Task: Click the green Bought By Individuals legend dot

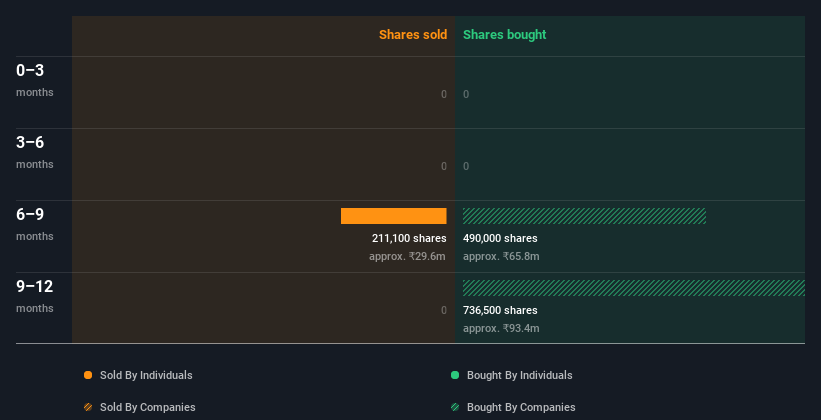Action: pyautogui.click(x=455, y=375)
